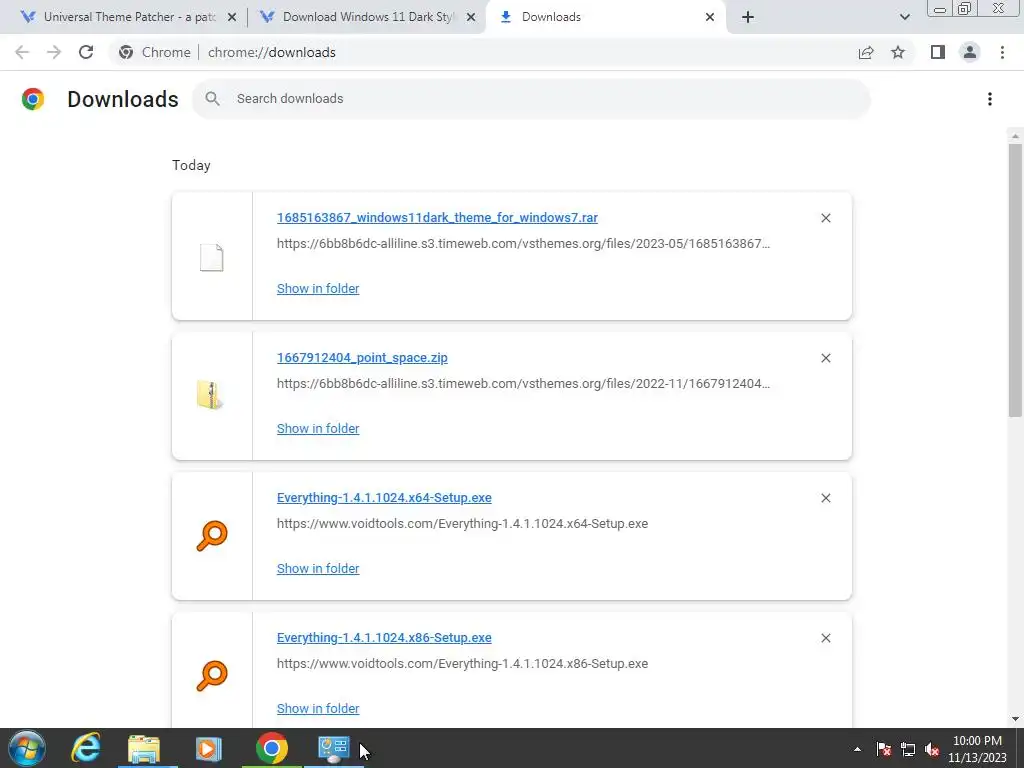Click voidtools x64 source URL text
The height and width of the screenshot is (768, 1024).
(x=462, y=524)
